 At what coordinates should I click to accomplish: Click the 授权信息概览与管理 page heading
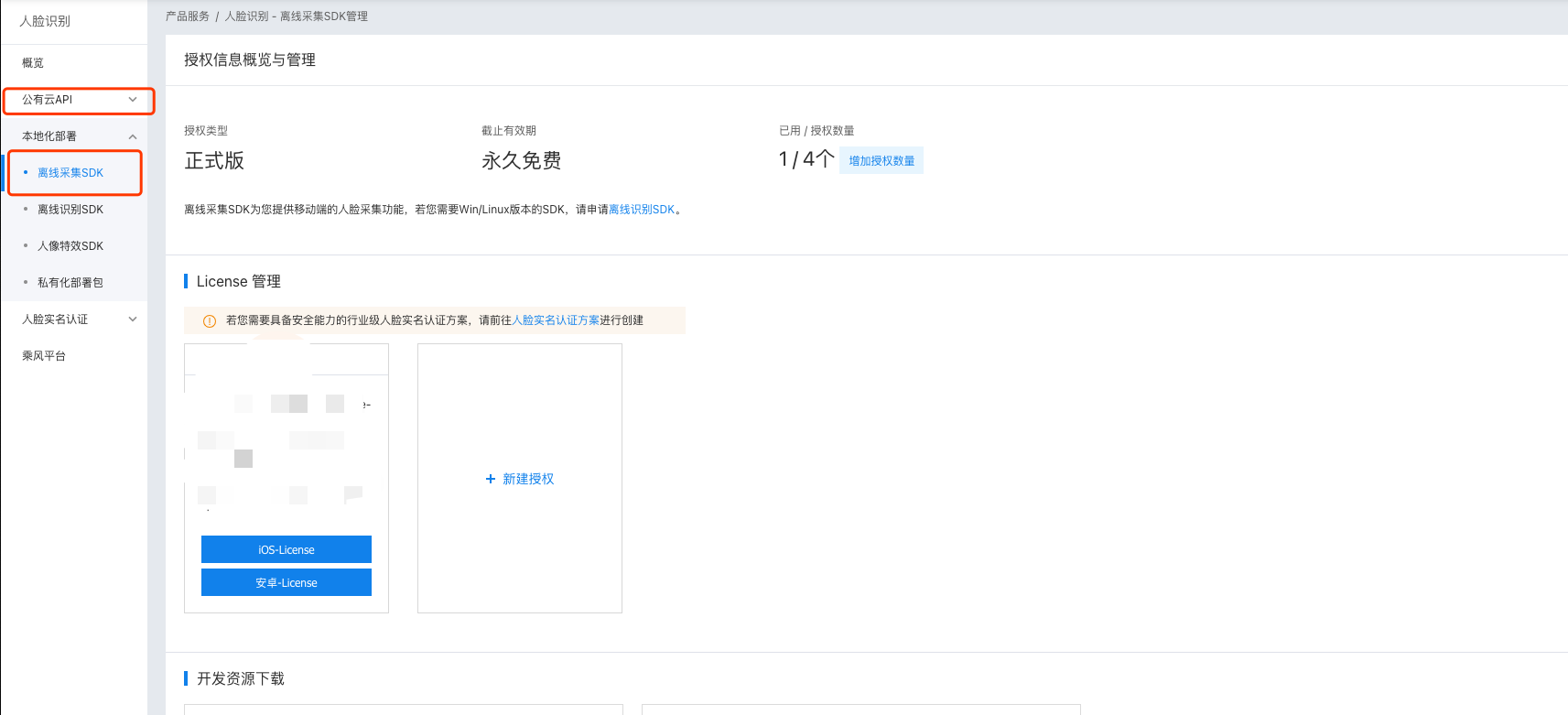(250, 60)
